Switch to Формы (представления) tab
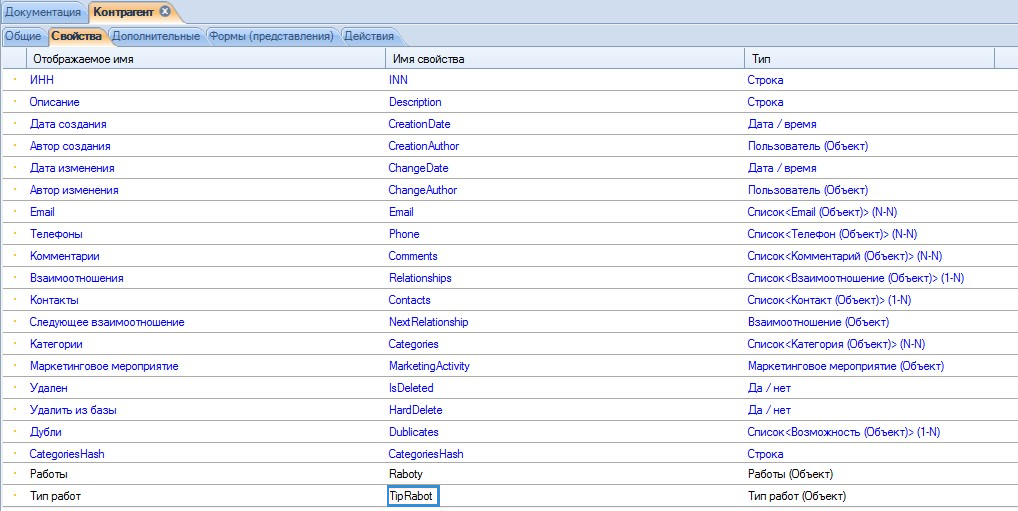The height and width of the screenshot is (511, 1018). (271, 36)
